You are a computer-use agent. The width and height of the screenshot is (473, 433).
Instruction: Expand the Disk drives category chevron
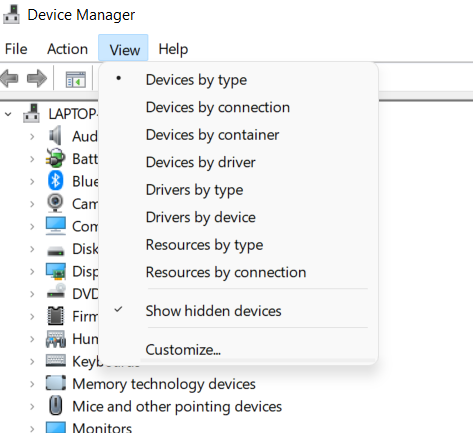click(32, 249)
